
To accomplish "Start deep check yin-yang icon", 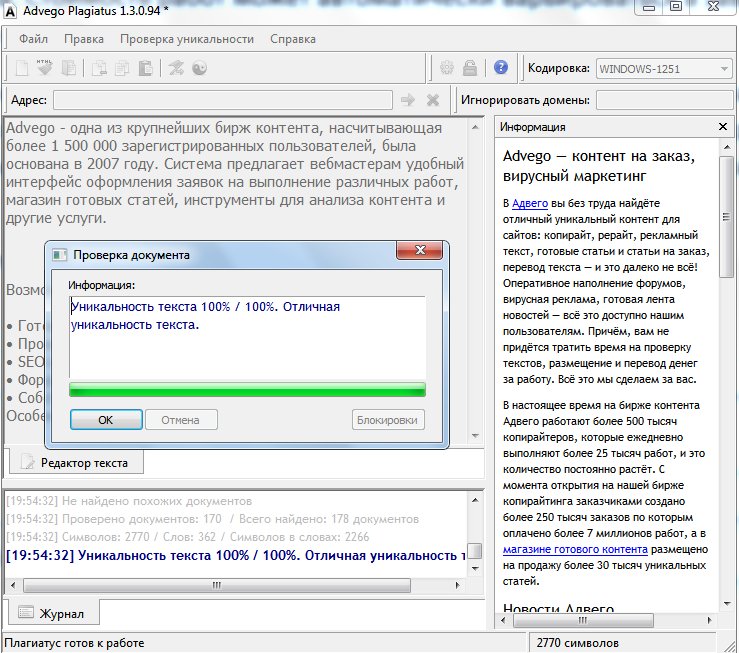I will [199, 68].
